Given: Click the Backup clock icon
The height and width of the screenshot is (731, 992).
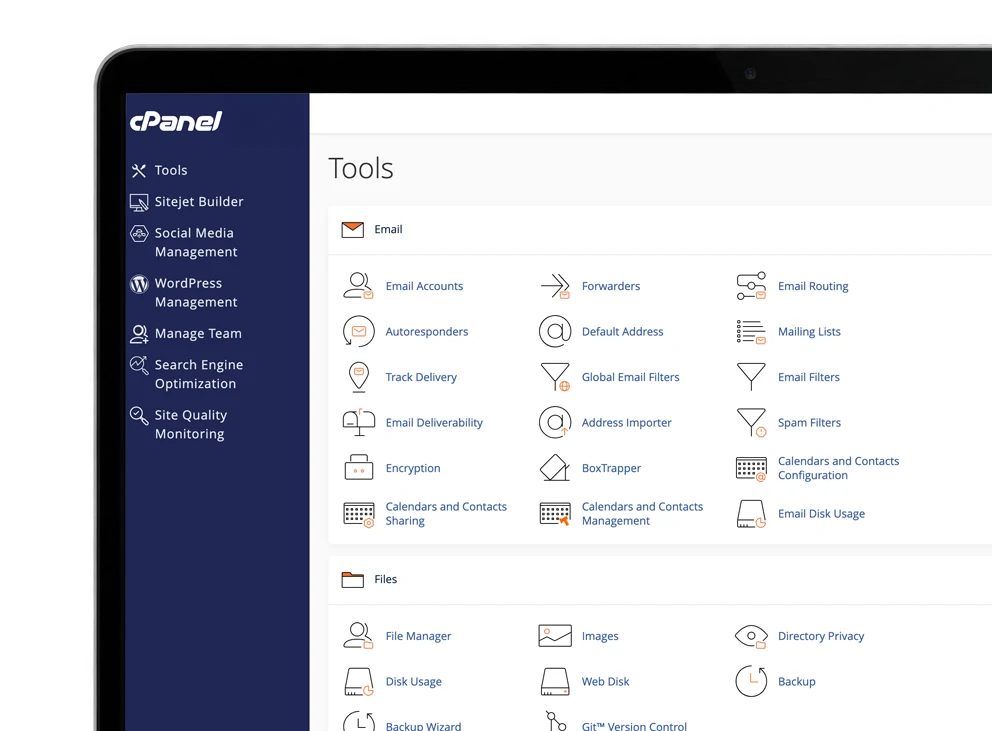Looking at the screenshot, I should (751, 681).
